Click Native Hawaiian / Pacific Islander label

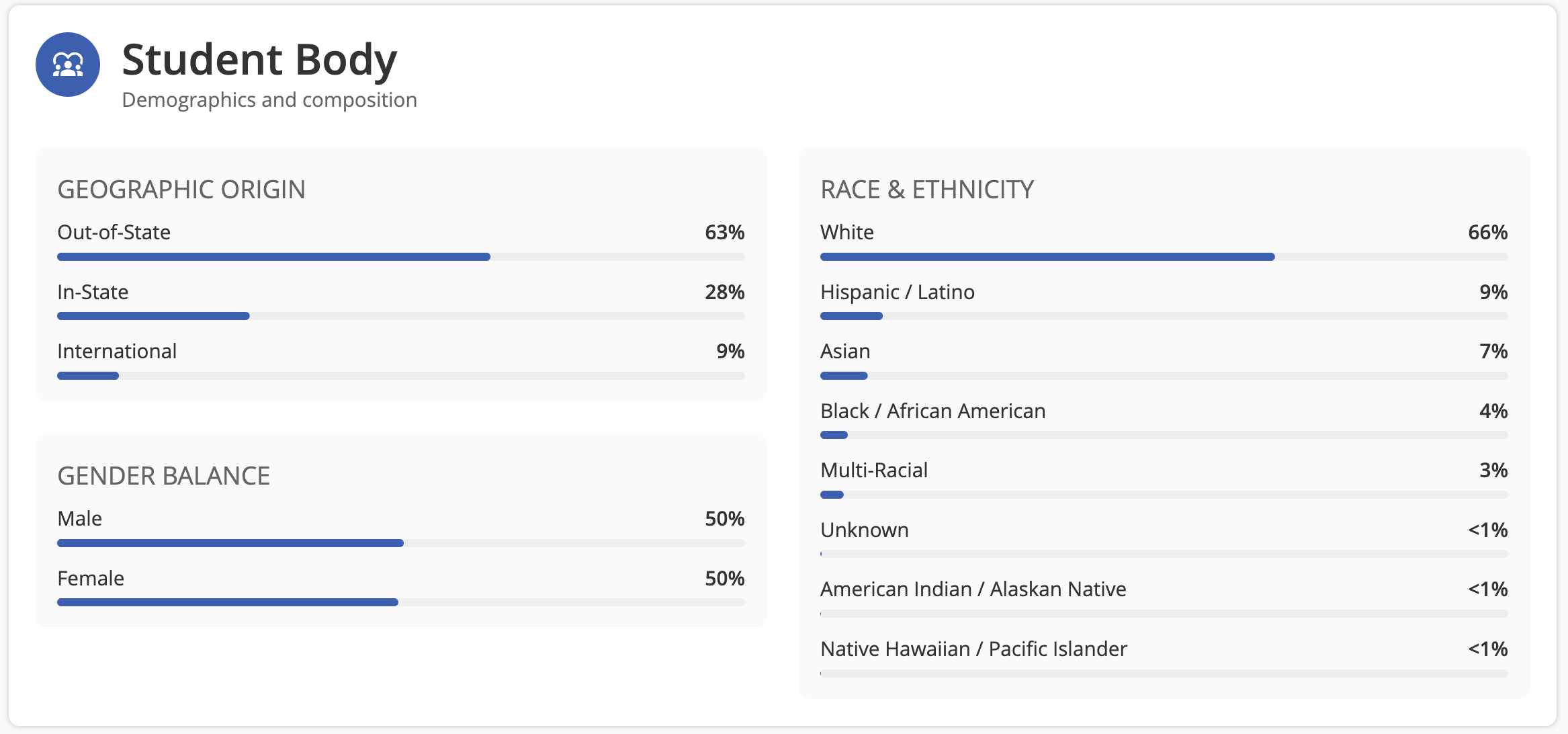click(x=974, y=649)
